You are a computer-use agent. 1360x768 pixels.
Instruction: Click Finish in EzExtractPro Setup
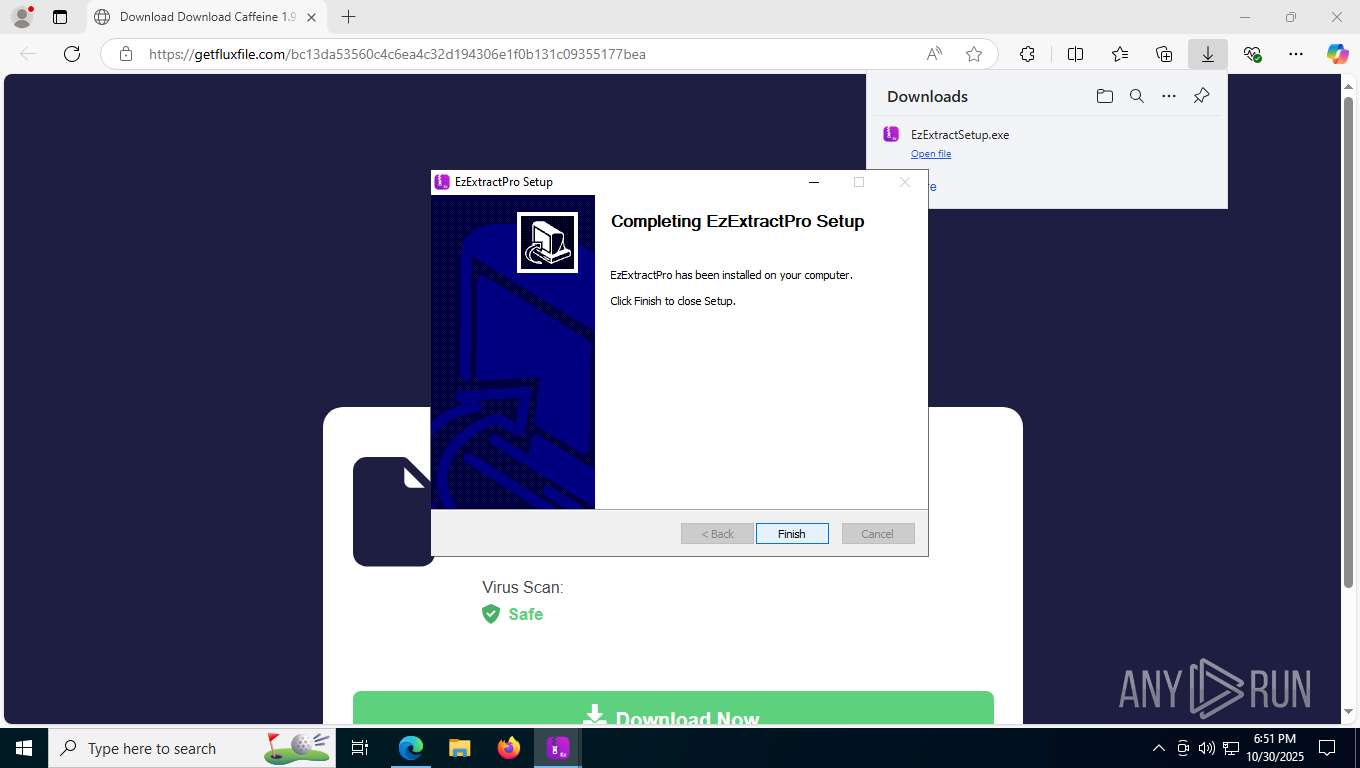point(792,534)
